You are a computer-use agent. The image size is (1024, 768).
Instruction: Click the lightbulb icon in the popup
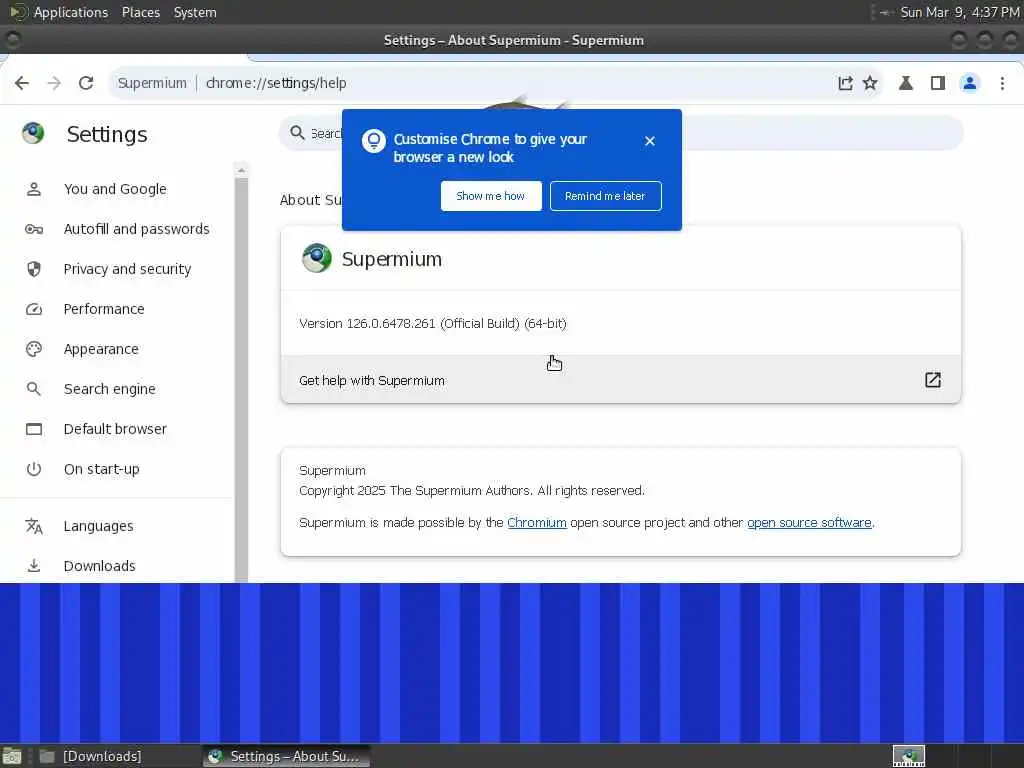coord(374,140)
